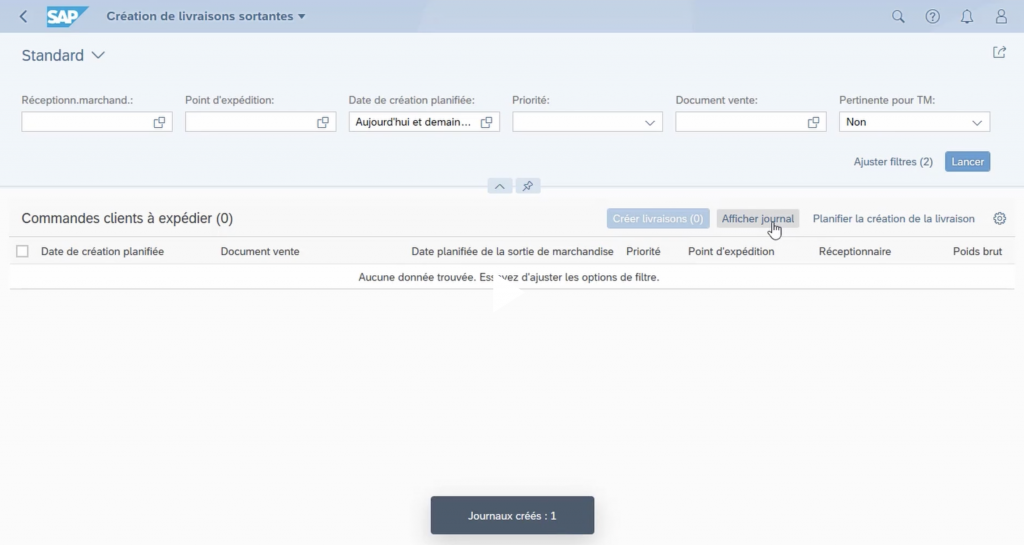
Task: Expand the Priorité dropdown
Action: pos(650,122)
